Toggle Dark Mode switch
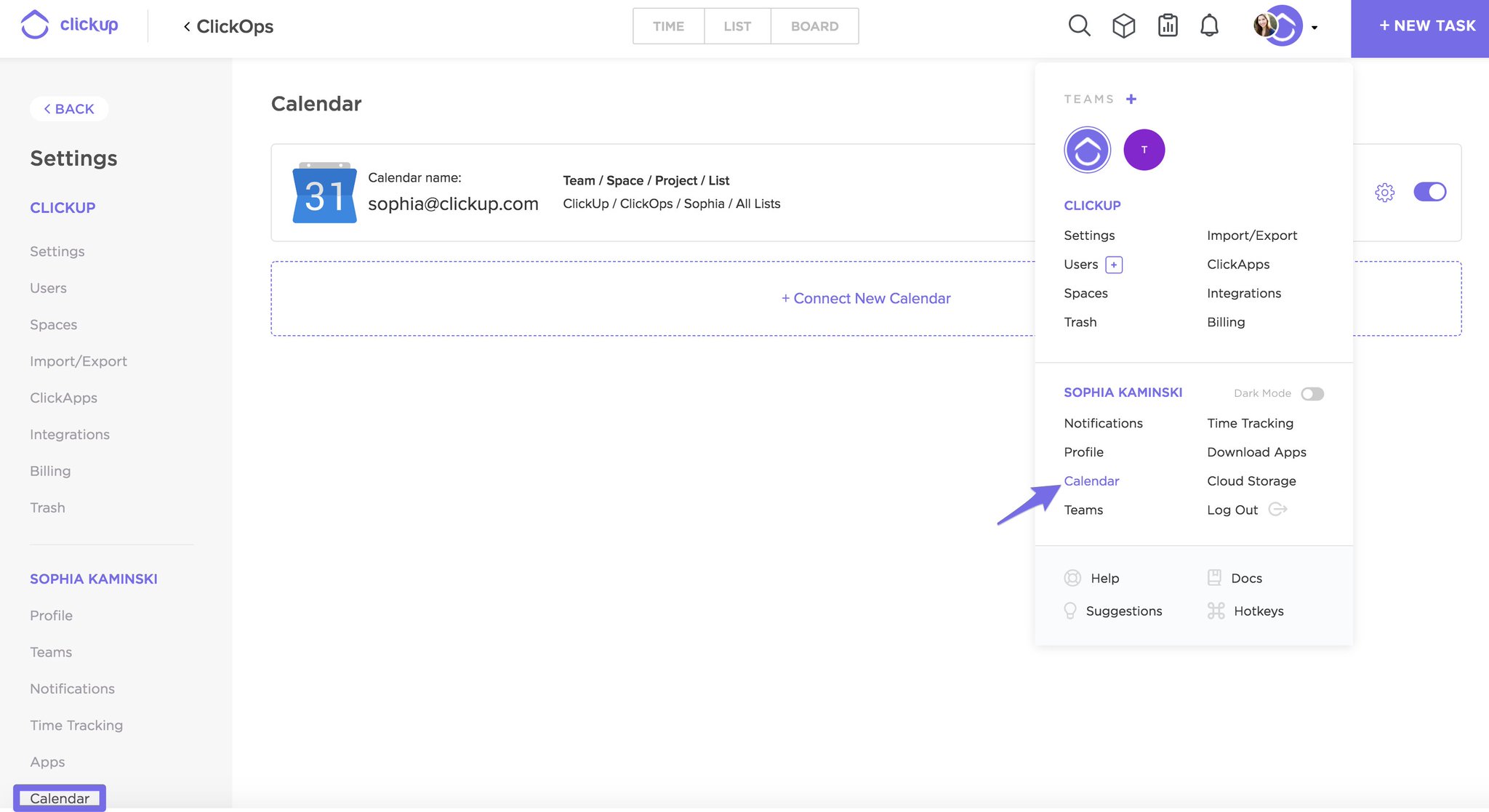Image resolution: width=1489 pixels, height=812 pixels. coord(1312,393)
